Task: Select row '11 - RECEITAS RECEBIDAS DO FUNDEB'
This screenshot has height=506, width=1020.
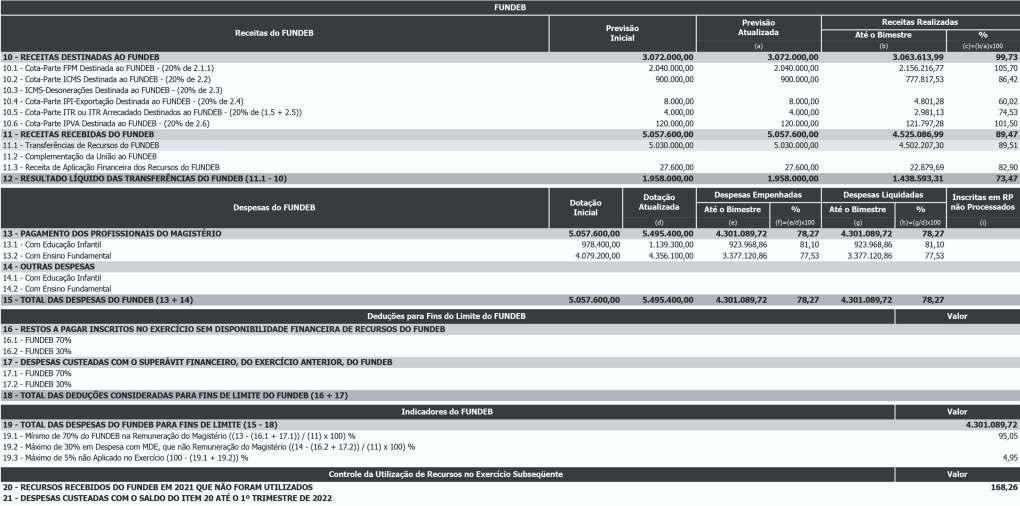Action: pos(510,134)
